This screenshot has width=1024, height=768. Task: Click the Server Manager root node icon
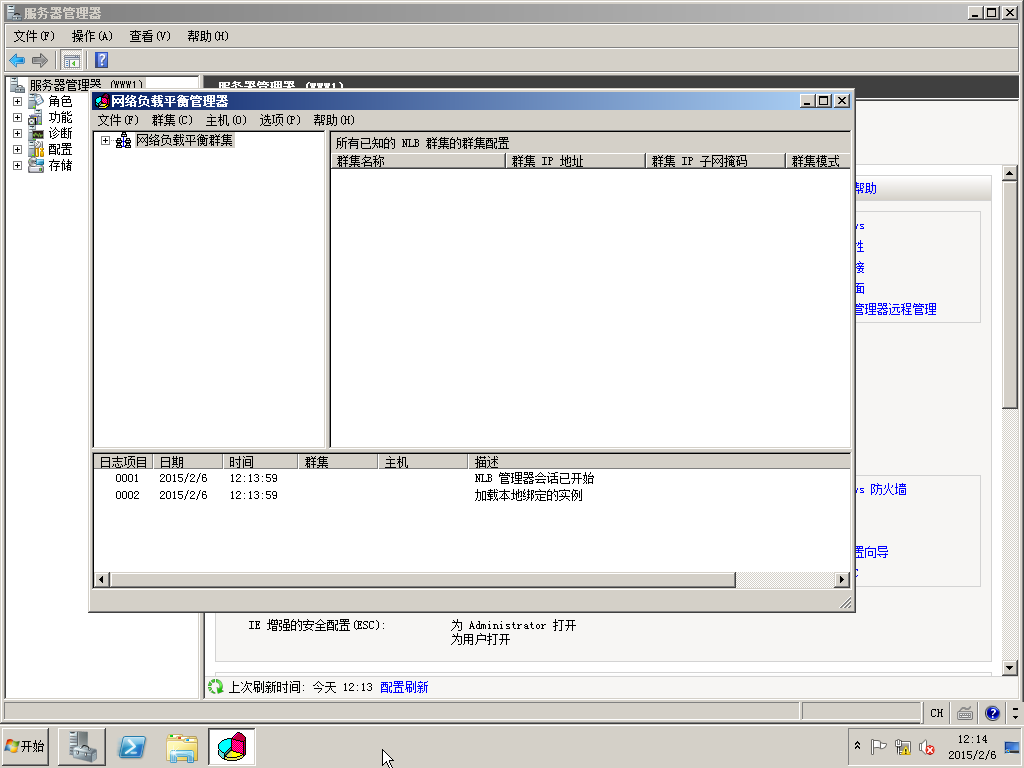18,86
